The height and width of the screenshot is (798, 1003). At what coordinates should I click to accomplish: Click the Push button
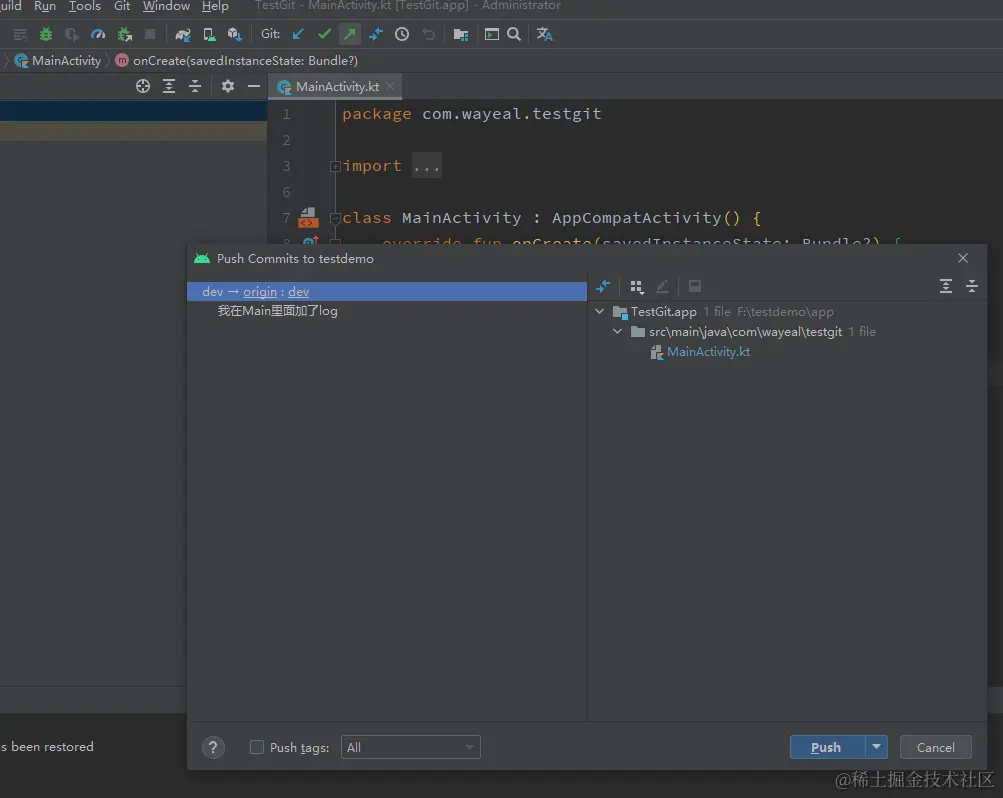pos(826,747)
